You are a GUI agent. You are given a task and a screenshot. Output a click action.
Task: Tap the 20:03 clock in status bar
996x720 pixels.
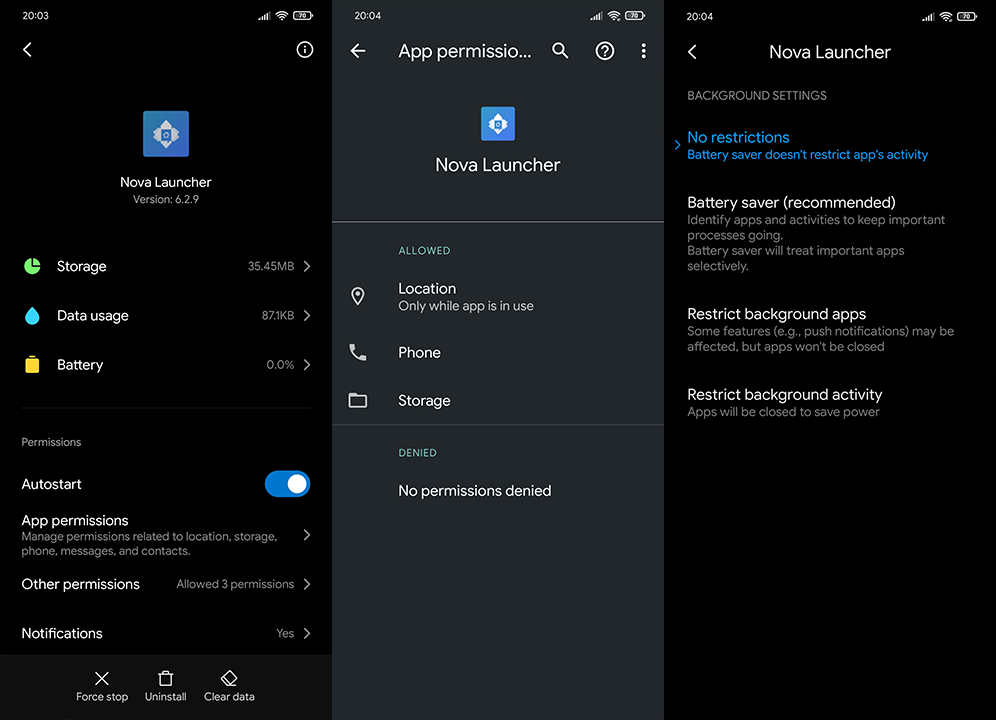(36, 16)
